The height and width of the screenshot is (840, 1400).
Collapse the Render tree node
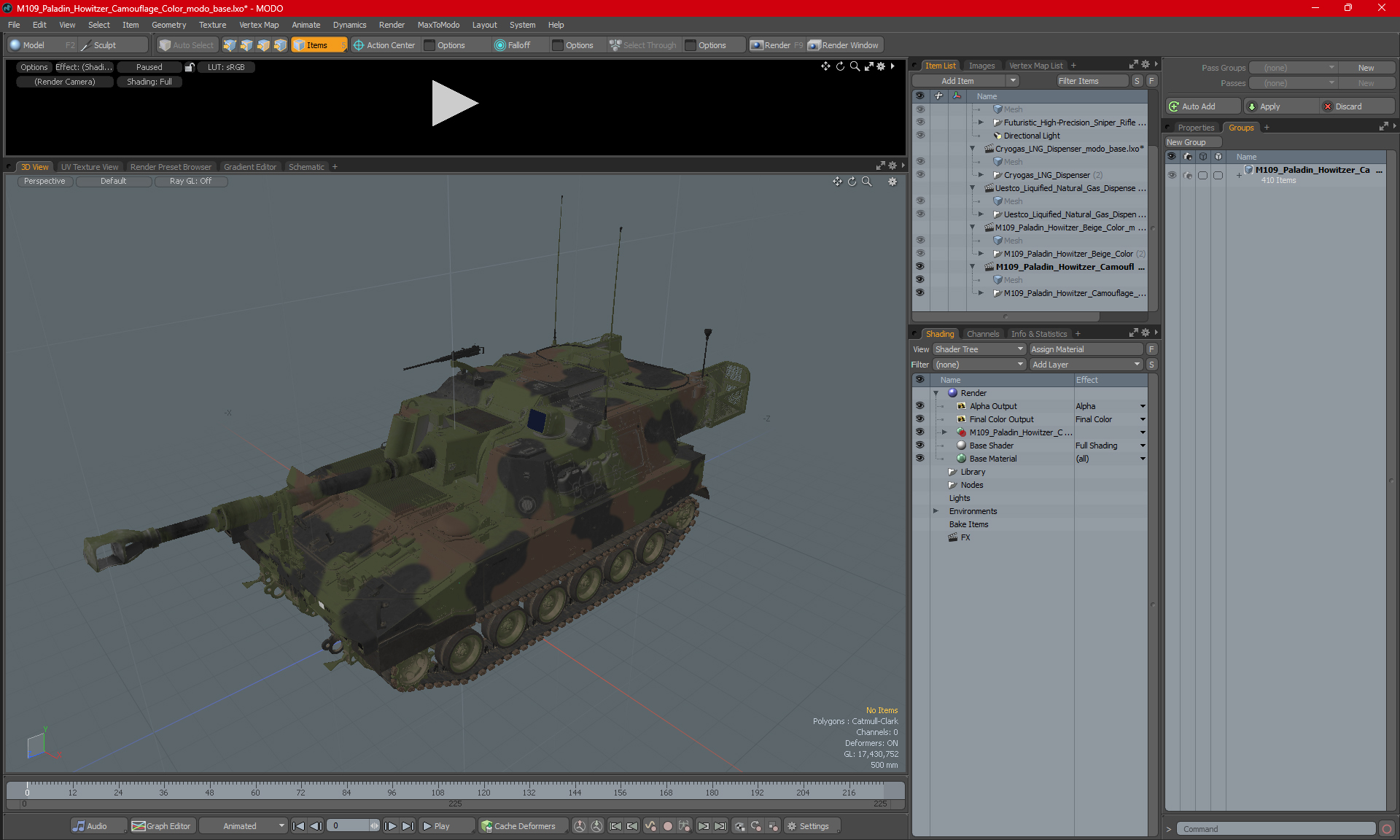[936, 393]
